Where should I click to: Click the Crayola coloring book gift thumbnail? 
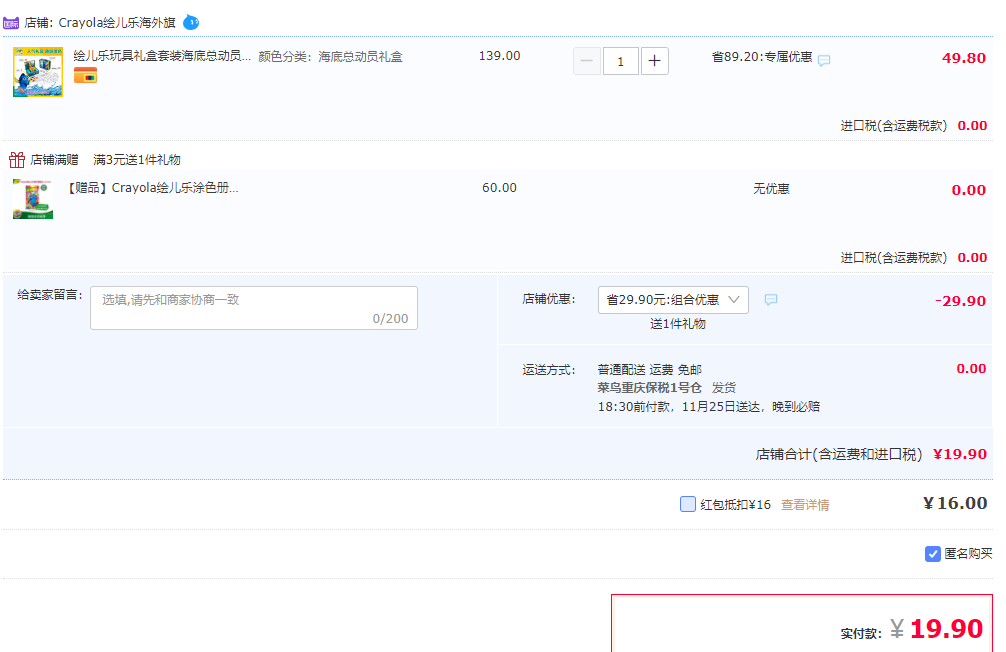pos(33,199)
